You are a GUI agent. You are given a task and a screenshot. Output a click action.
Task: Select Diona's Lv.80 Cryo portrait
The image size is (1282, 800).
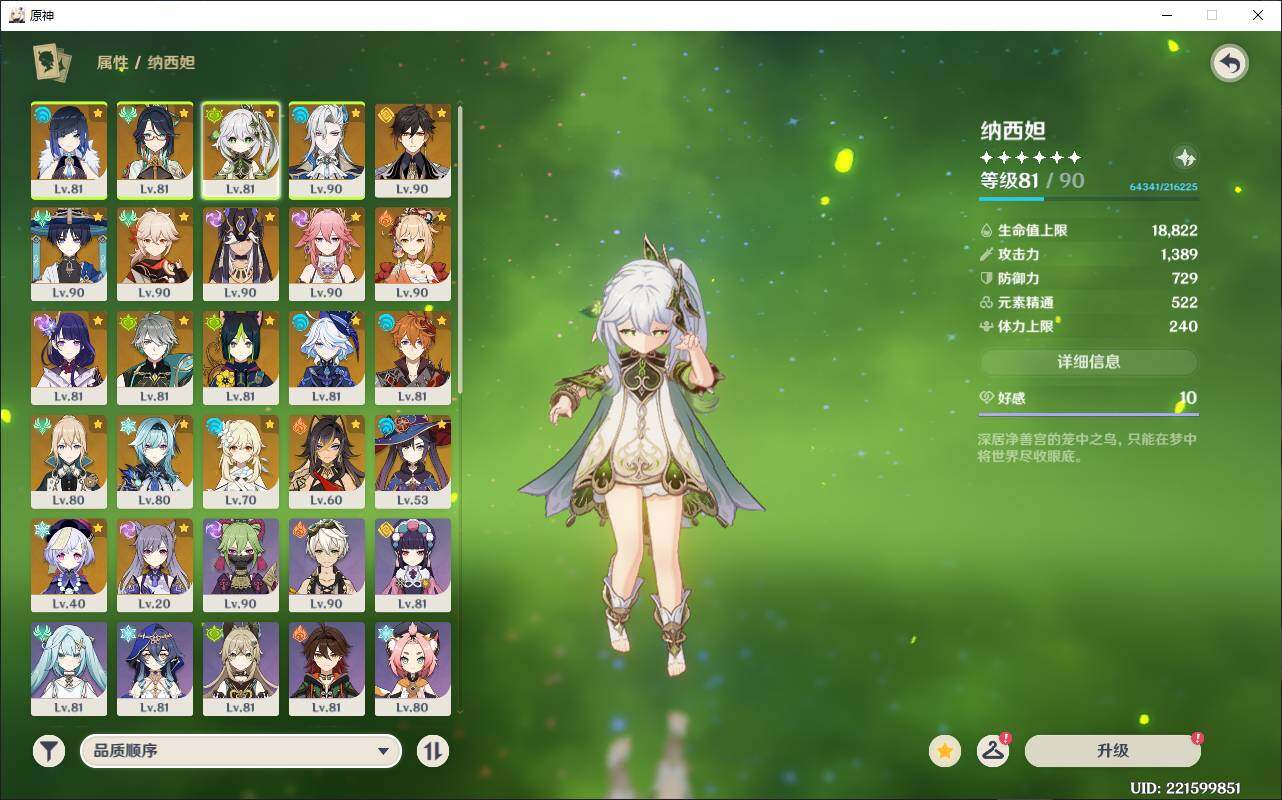click(x=413, y=669)
